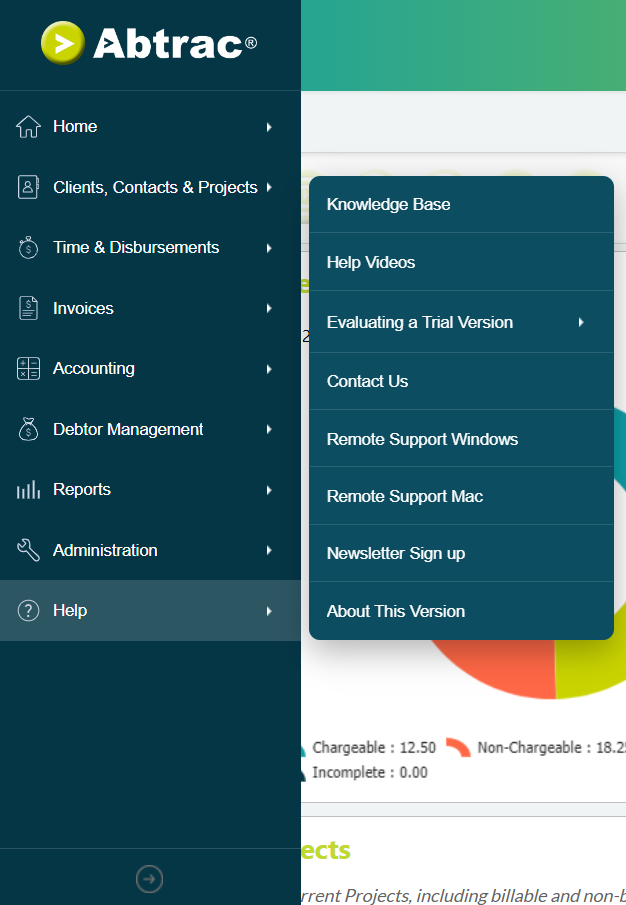The width and height of the screenshot is (626, 905).
Task: Select Evaluating a Trial Version
Action: click(x=461, y=322)
